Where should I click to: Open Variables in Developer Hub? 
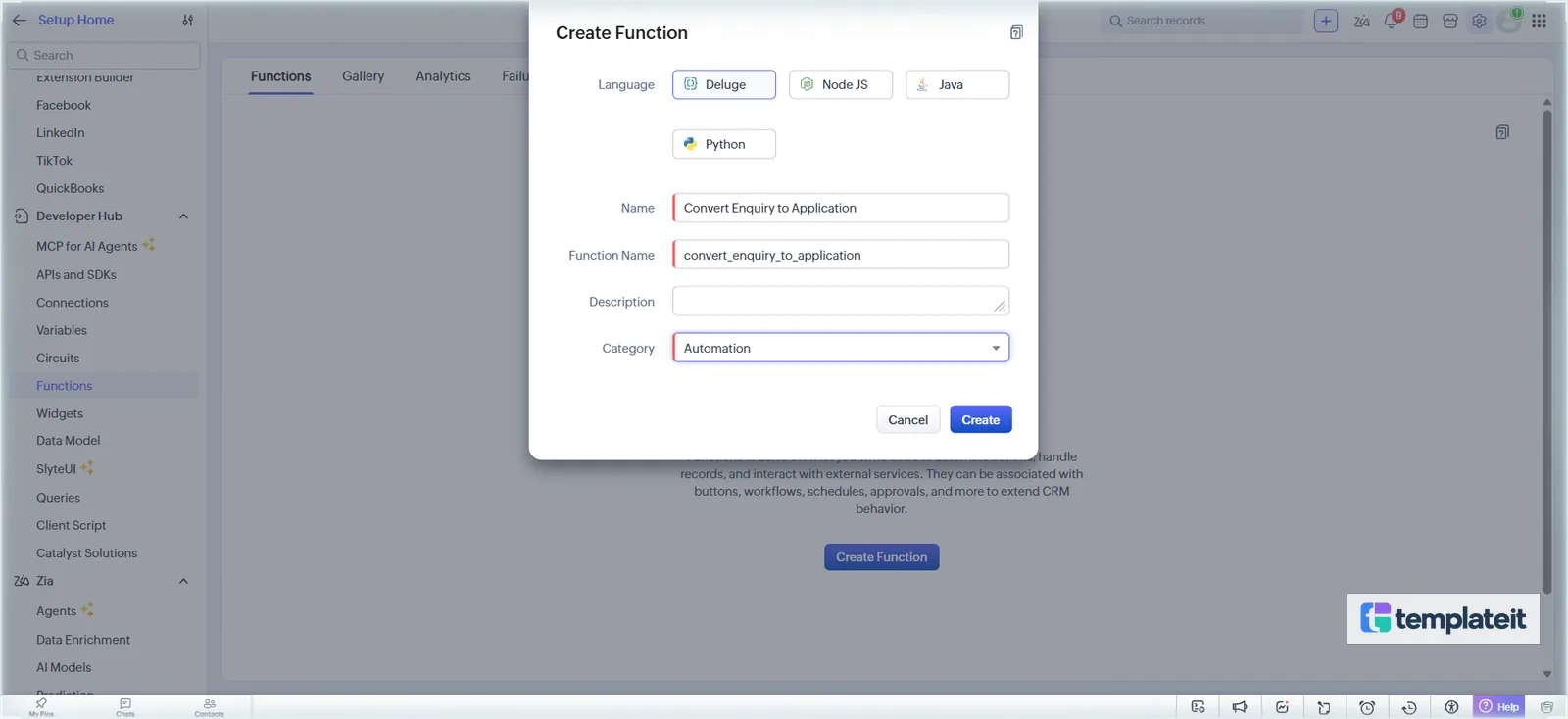click(62, 330)
